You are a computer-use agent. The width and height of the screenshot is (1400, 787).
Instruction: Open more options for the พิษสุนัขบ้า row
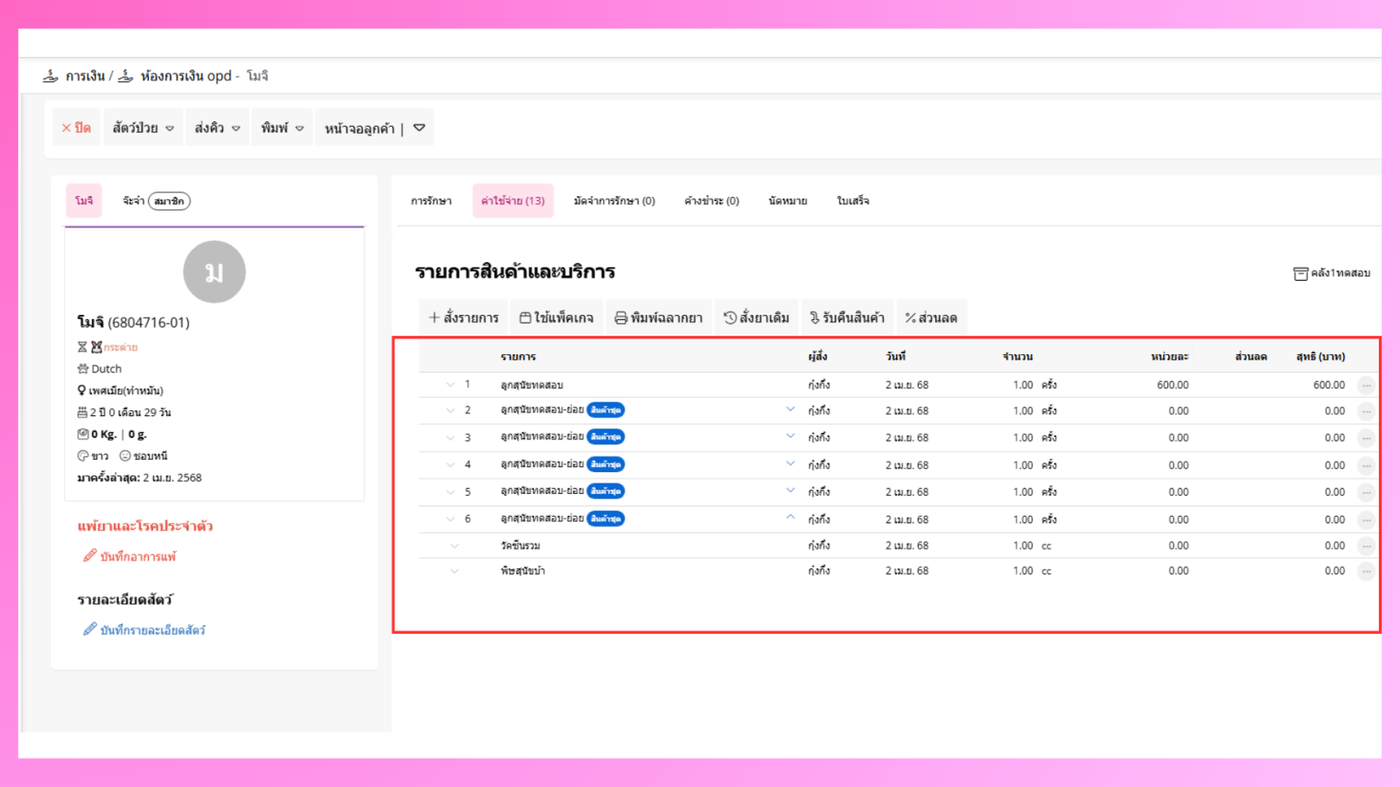point(1366,571)
